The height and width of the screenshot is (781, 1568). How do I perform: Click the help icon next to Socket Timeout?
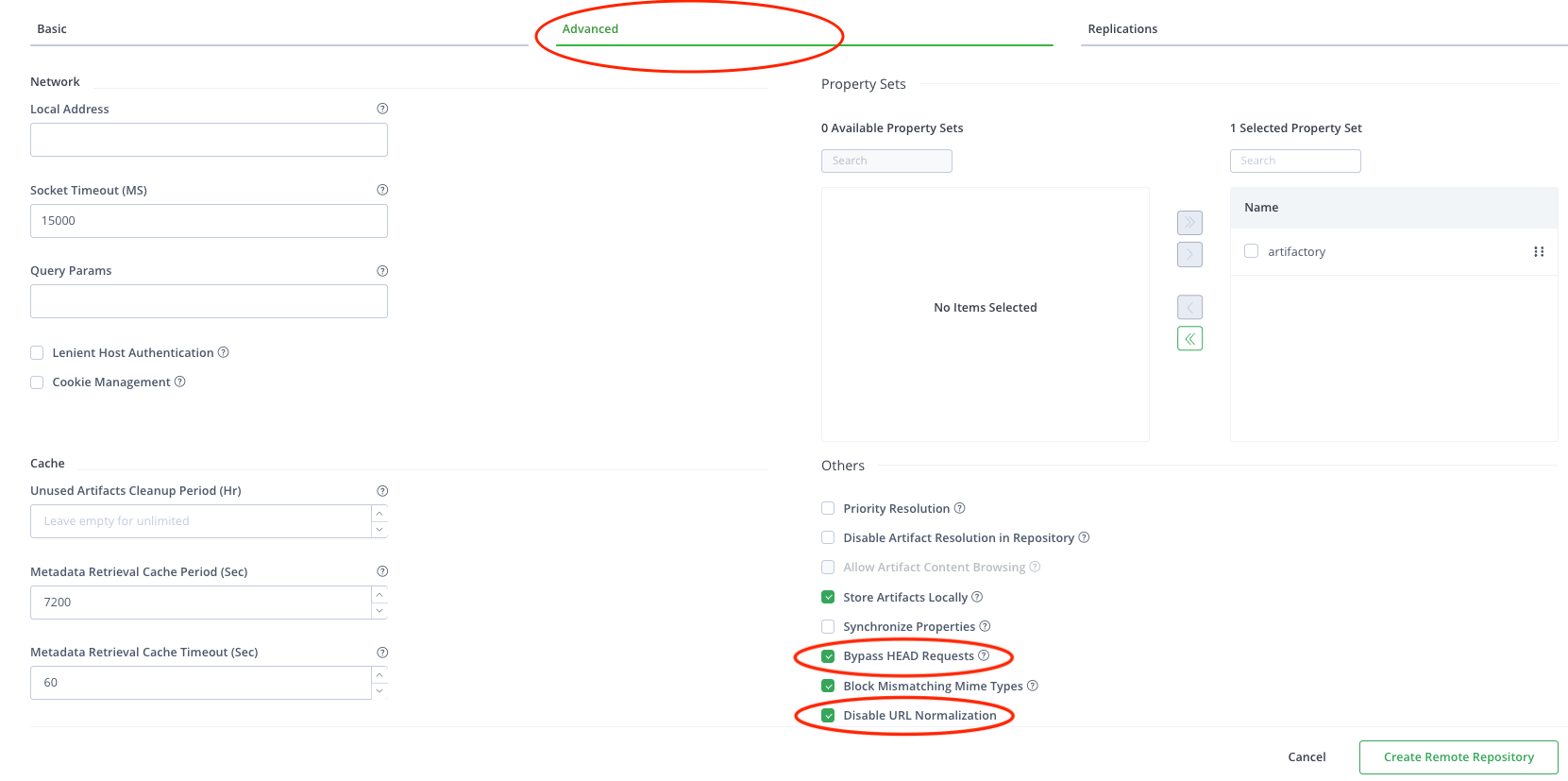[382, 190]
